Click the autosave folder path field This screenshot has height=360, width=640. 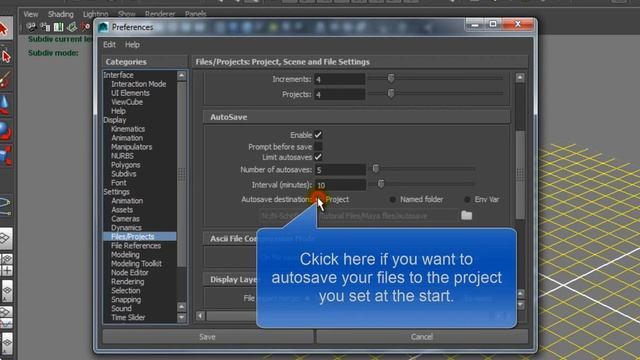(358, 216)
